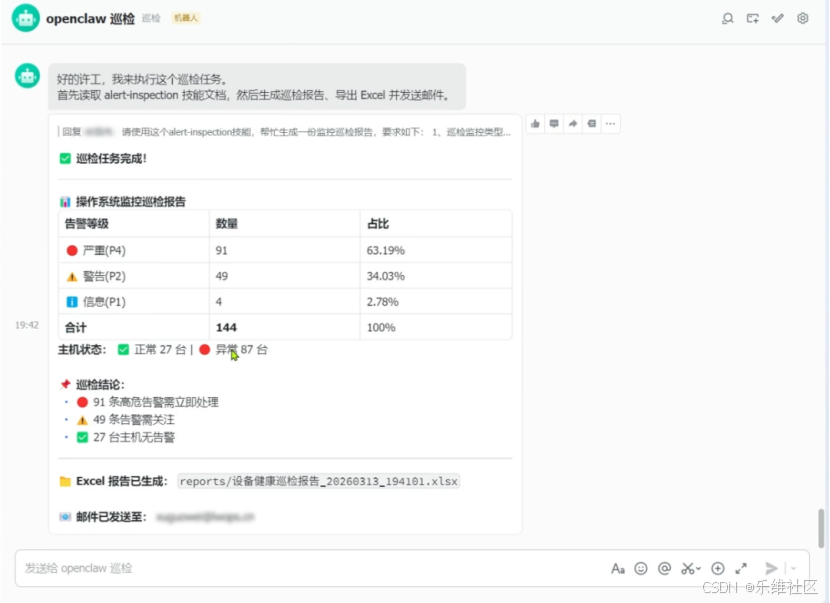Open chat settings gear icon
Screen dimensions: 830x603
click(x=803, y=19)
